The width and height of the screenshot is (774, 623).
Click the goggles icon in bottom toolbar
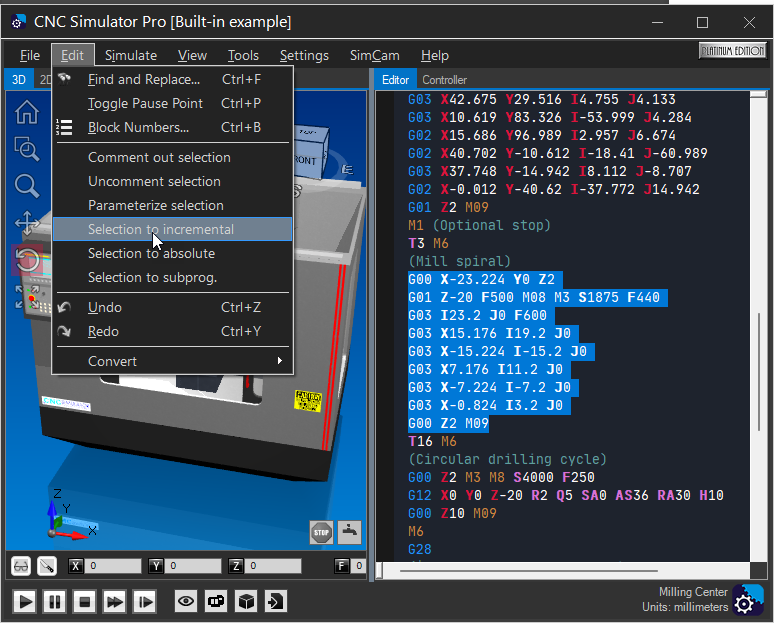[216, 601]
